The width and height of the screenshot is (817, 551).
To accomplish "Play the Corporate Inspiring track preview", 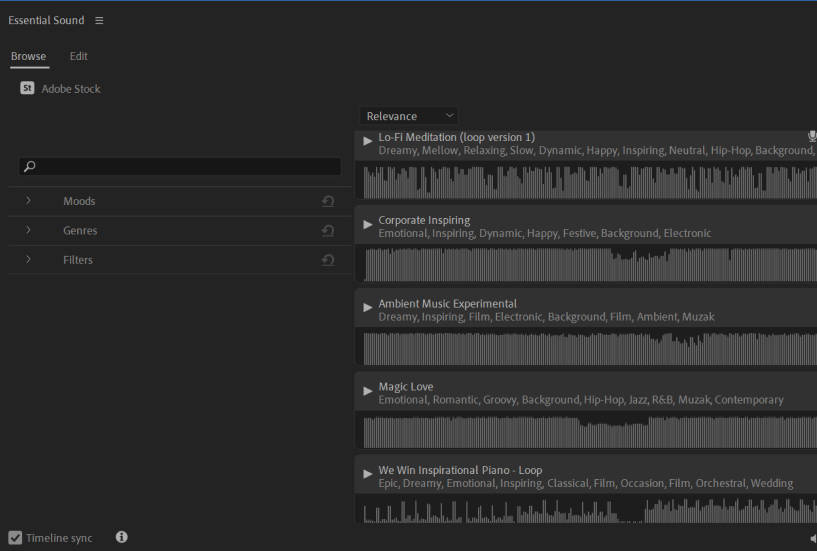I will pos(368,224).
